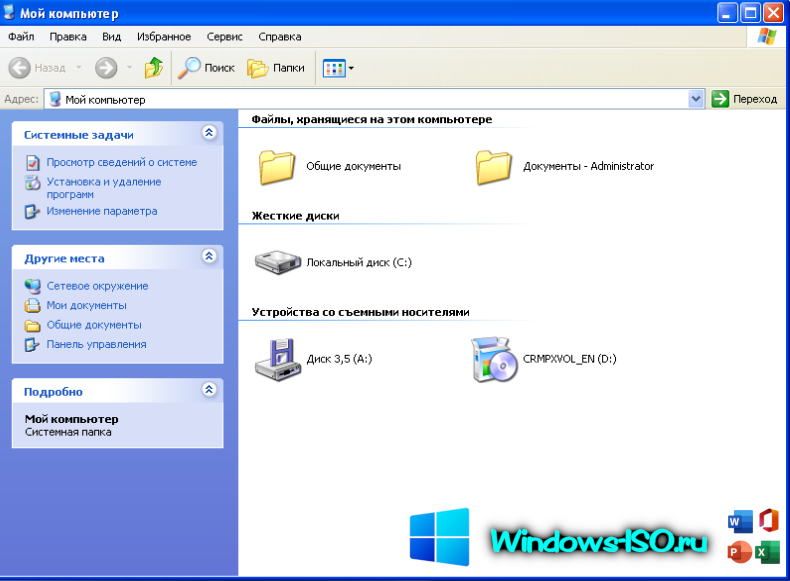This screenshot has height=581, width=790.
Task: Open Forward button history dropdown arrow
Action: tap(129, 68)
